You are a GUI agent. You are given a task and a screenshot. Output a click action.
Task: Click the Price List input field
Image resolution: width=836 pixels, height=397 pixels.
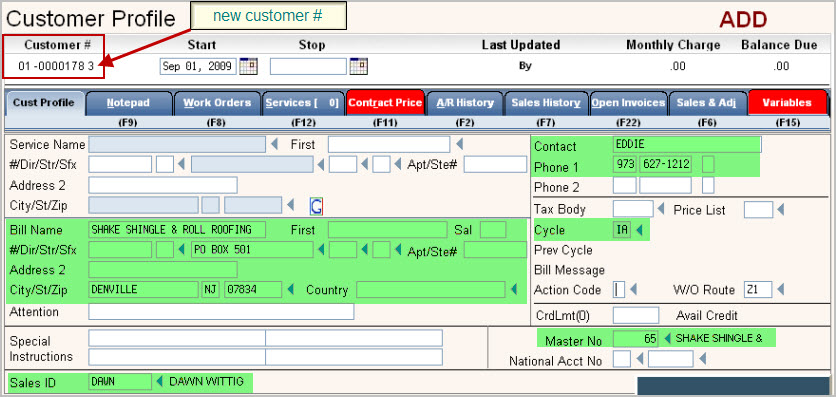(x=759, y=209)
